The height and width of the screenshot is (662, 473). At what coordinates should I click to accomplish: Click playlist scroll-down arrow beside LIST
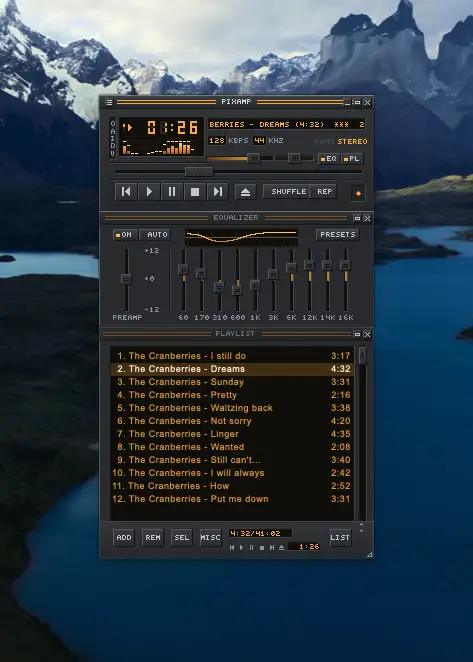click(361, 531)
